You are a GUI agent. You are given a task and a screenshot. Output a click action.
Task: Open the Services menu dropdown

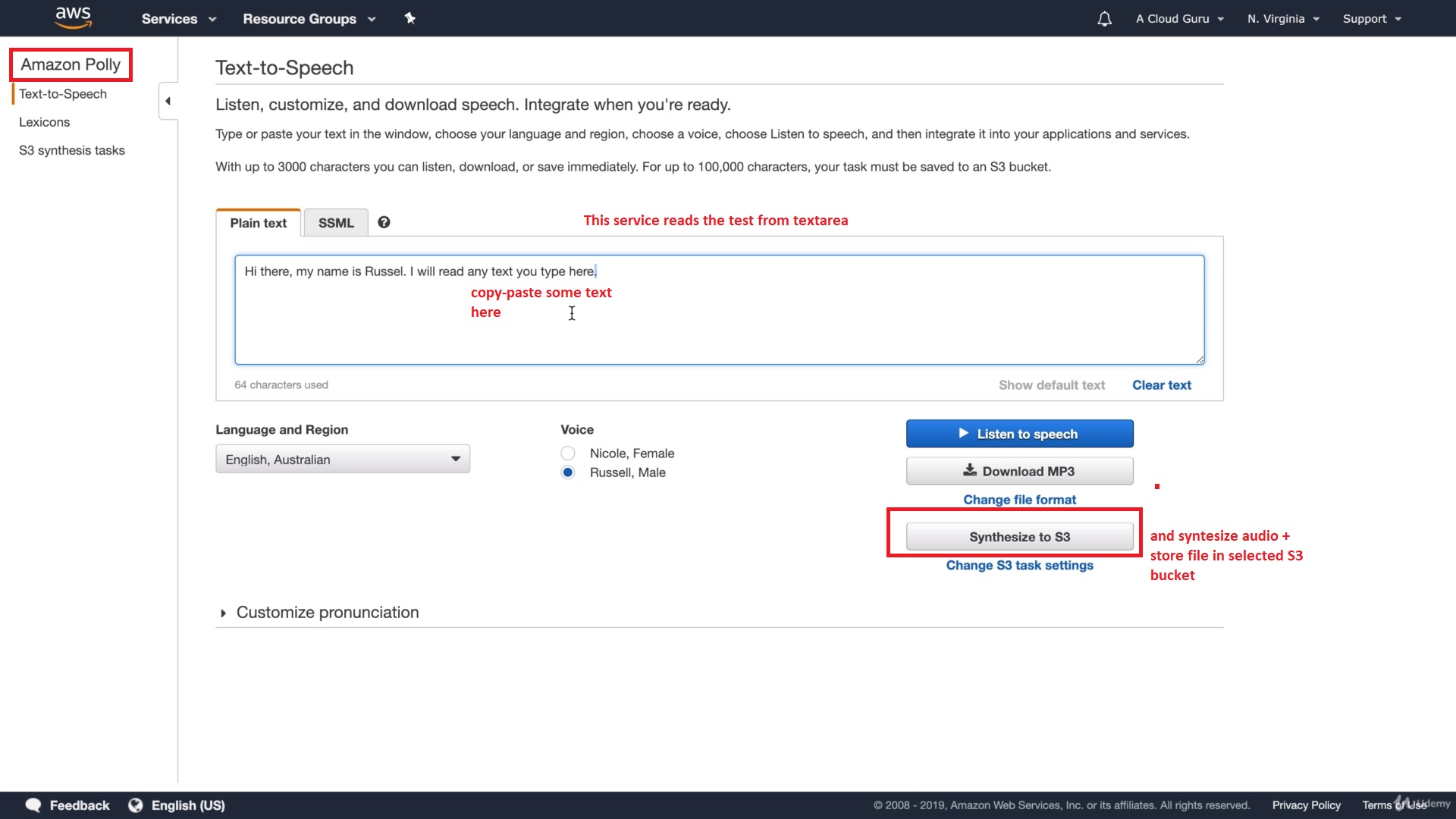pyautogui.click(x=179, y=19)
